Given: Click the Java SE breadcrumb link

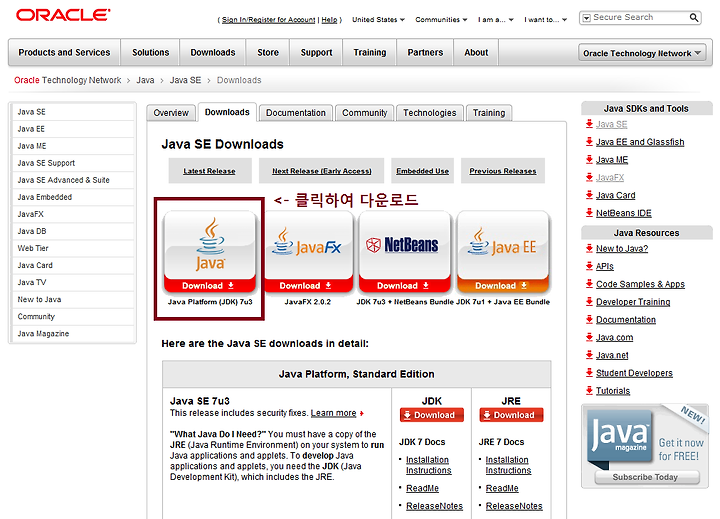Looking at the screenshot, I should (x=186, y=80).
